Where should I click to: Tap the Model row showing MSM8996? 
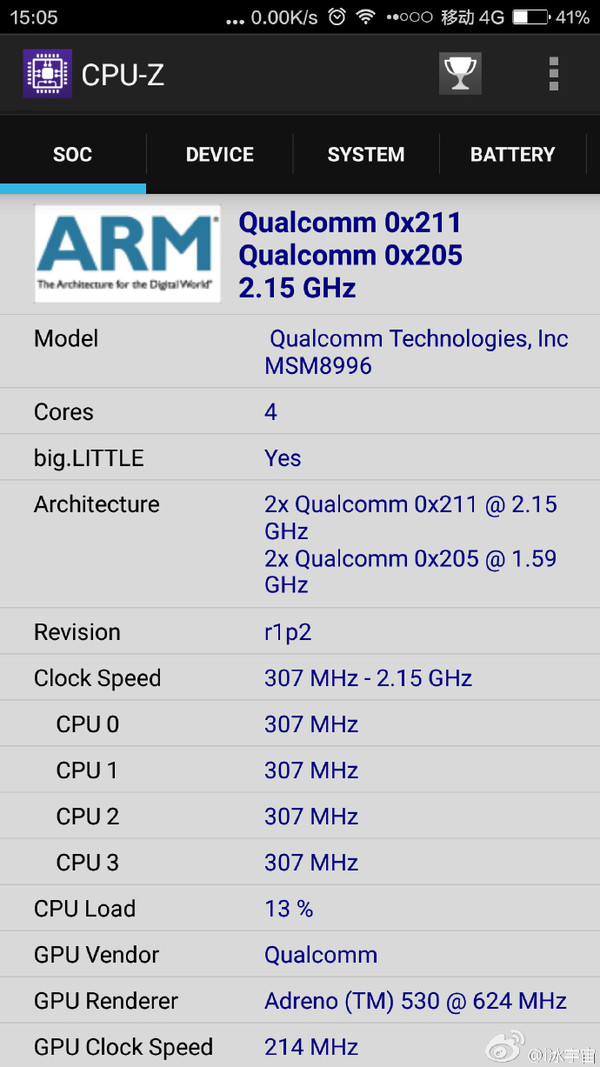pyautogui.click(x=300, y=352)
